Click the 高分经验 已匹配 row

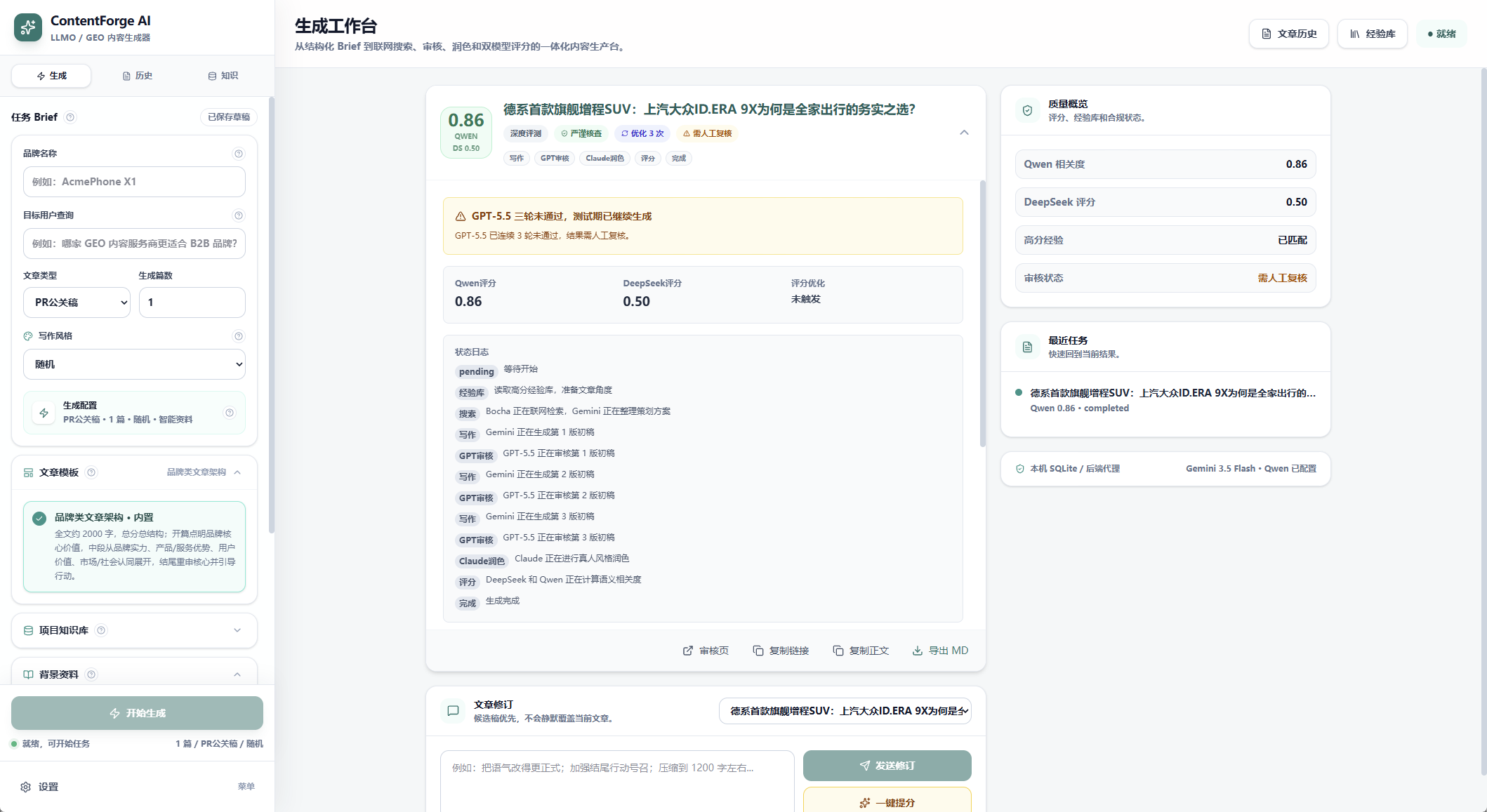(x=1165, y=240)
